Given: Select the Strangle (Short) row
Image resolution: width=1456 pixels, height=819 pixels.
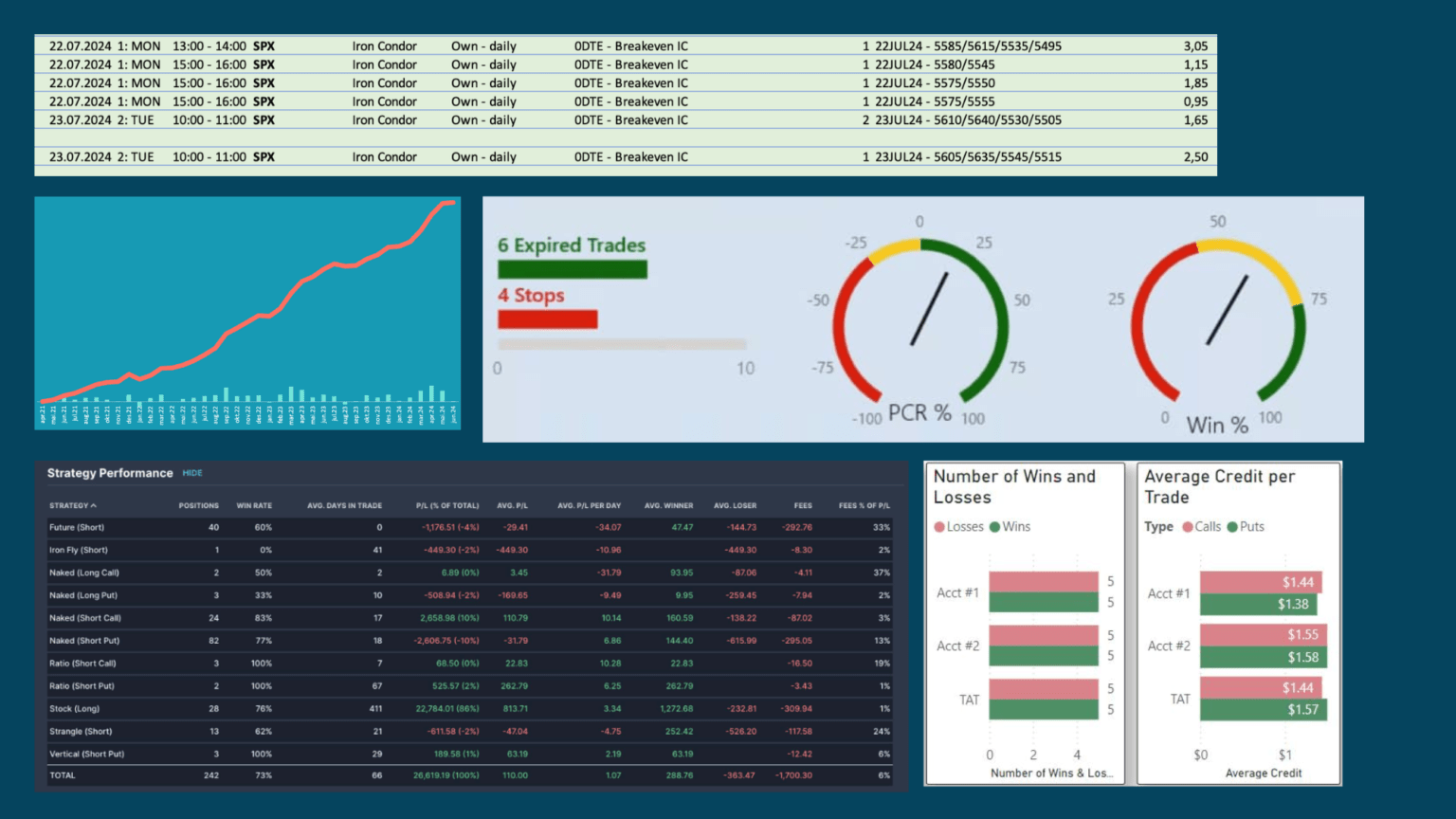Looking at the screenshot, I should (x=470, y=732).
